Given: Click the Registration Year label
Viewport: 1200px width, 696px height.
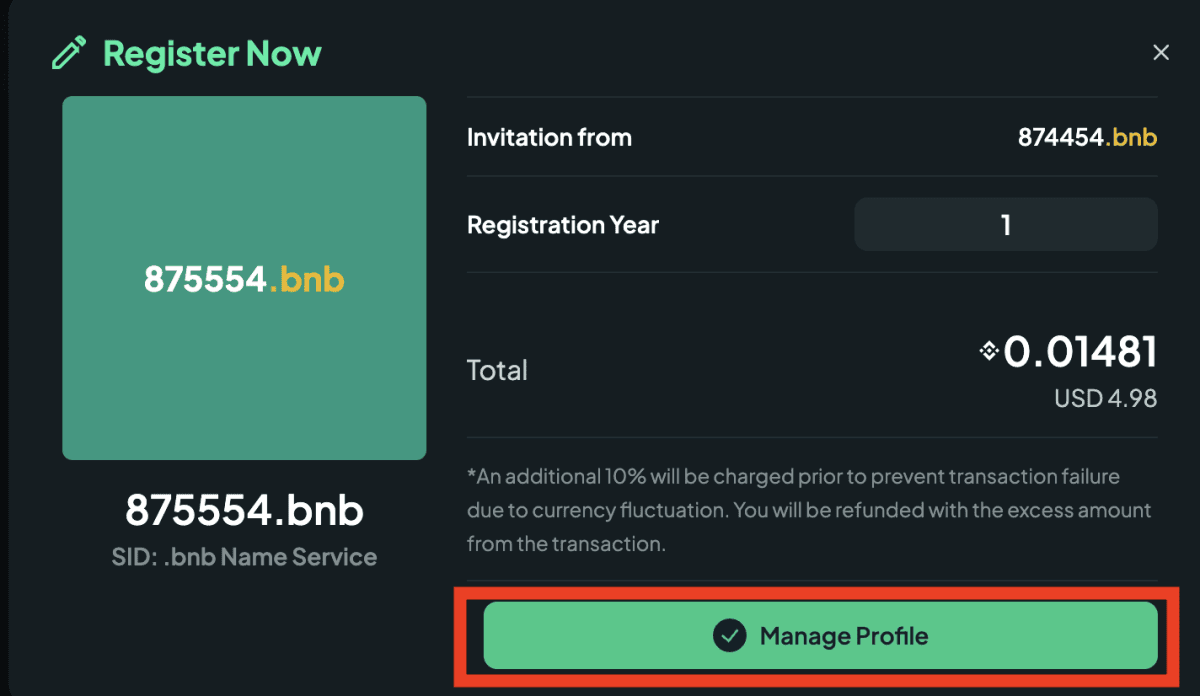Looking at the screenshot, I should tap(563, 224).
